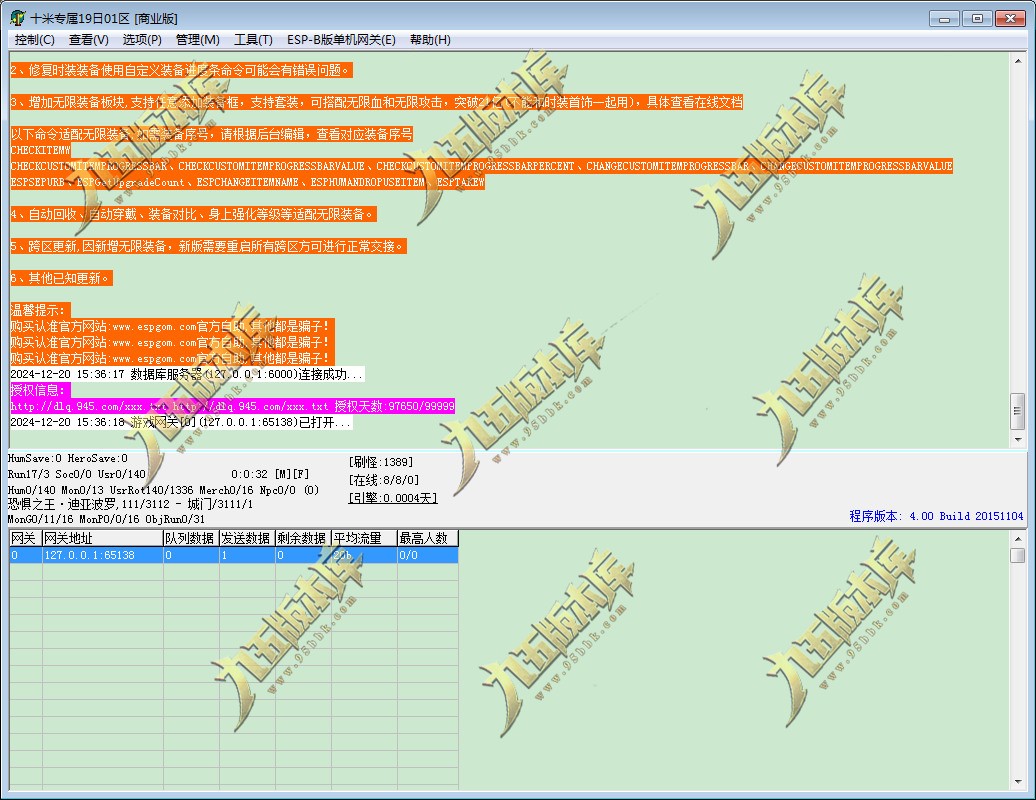Click the 以下命令适配无限装备 log line
1036x800 pixels.
[211, 134]
